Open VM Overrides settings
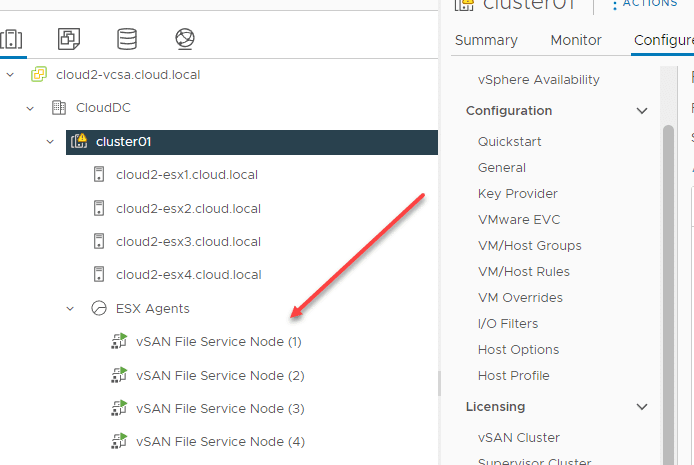 click(x=520, y=297)
